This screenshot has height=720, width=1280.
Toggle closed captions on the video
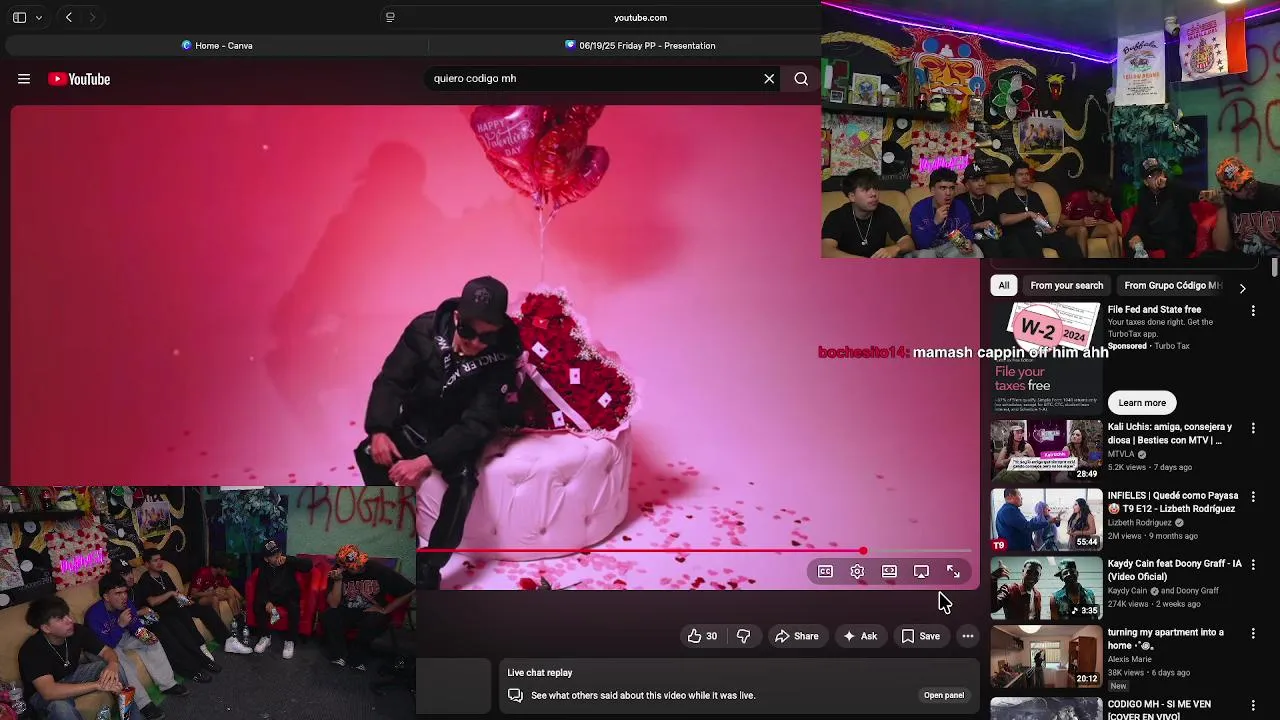[825, 571]
